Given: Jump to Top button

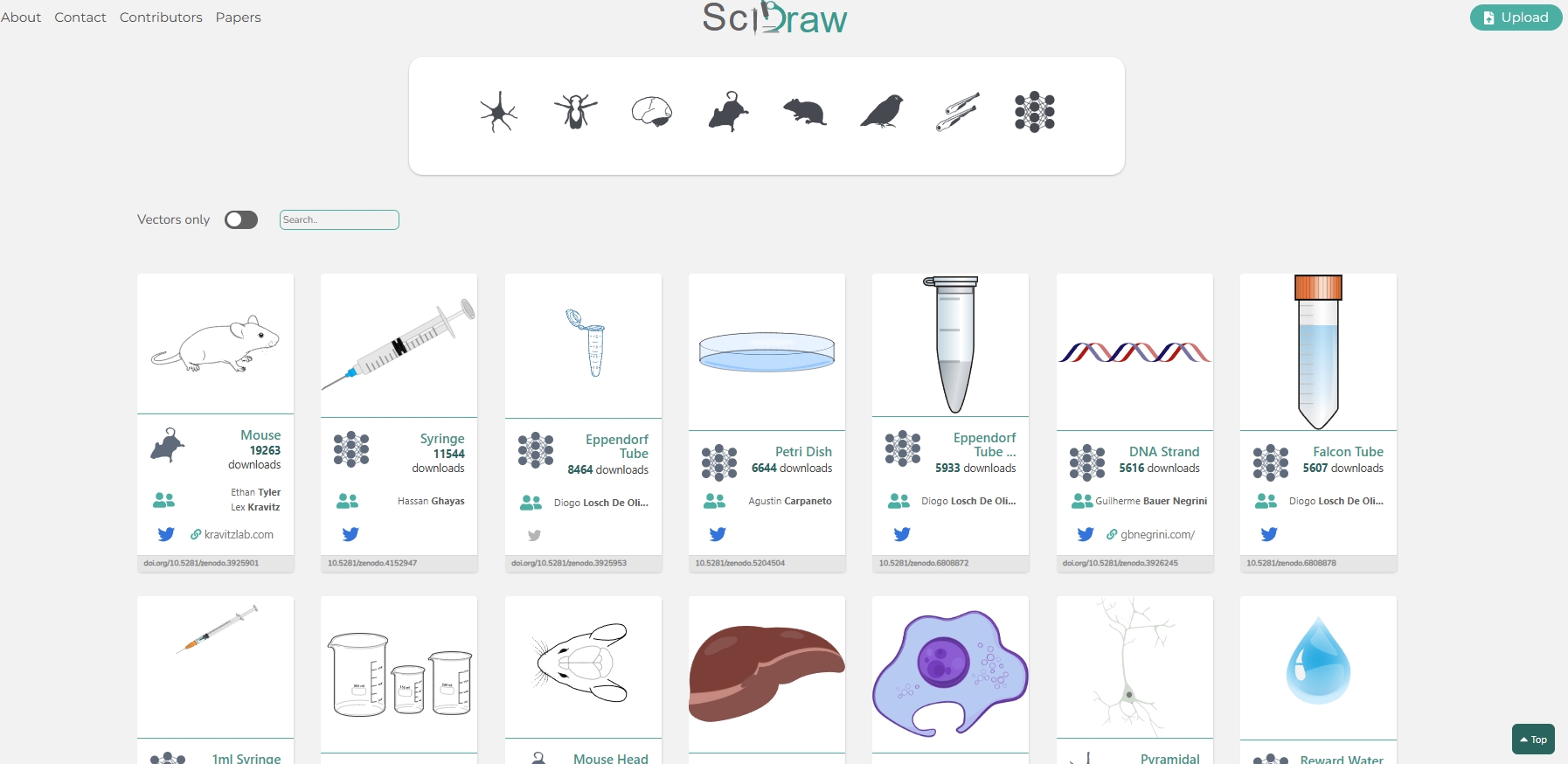Looking at the screenshot, I should 1533,740.
